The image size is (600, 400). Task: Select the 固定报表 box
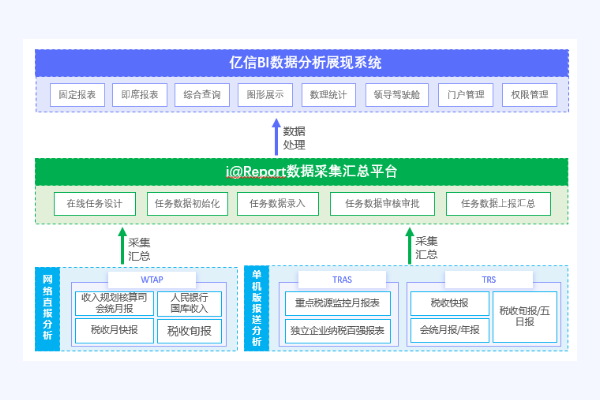(x=78, y=95)
